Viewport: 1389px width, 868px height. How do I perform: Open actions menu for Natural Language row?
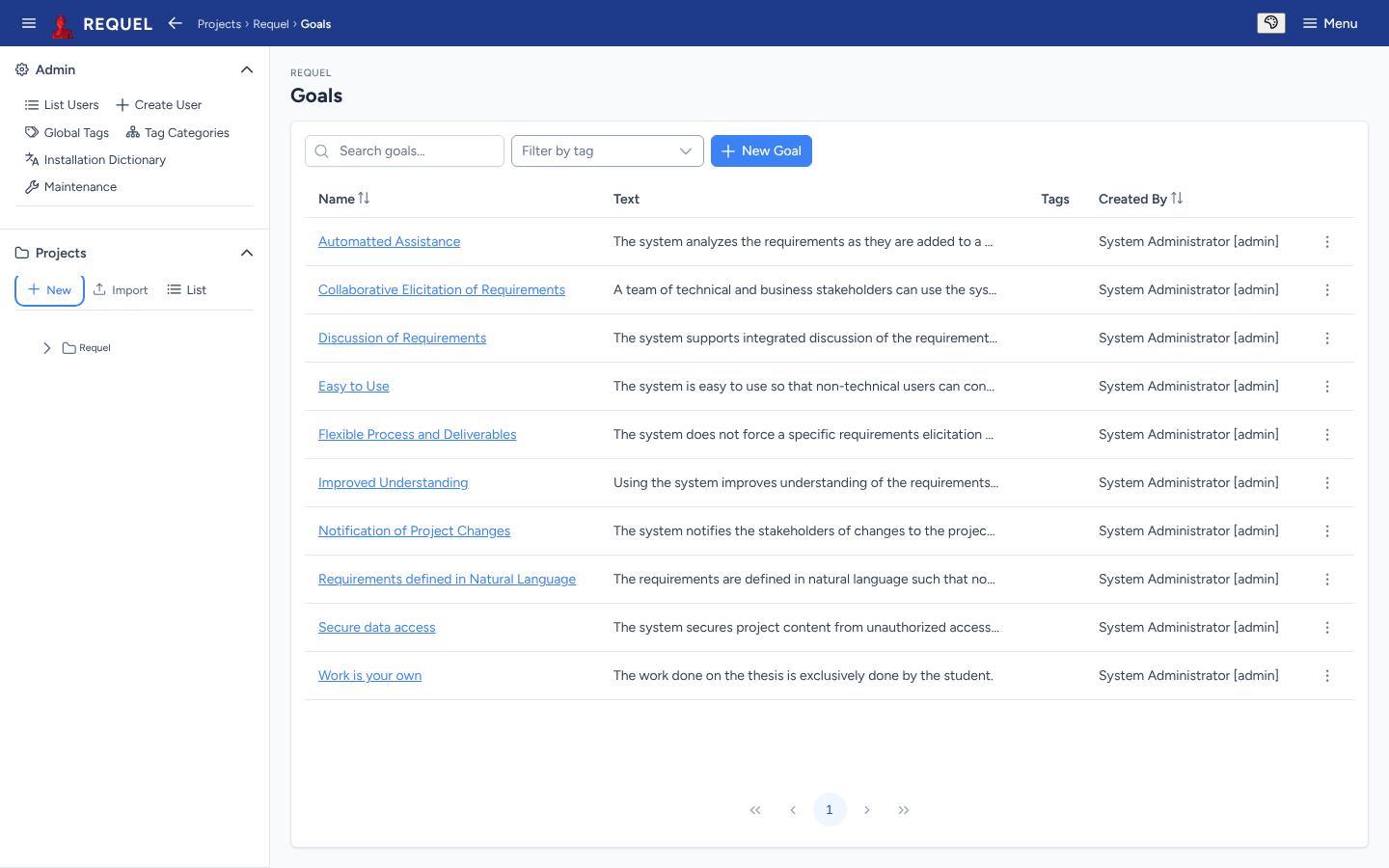[1327, 580]
